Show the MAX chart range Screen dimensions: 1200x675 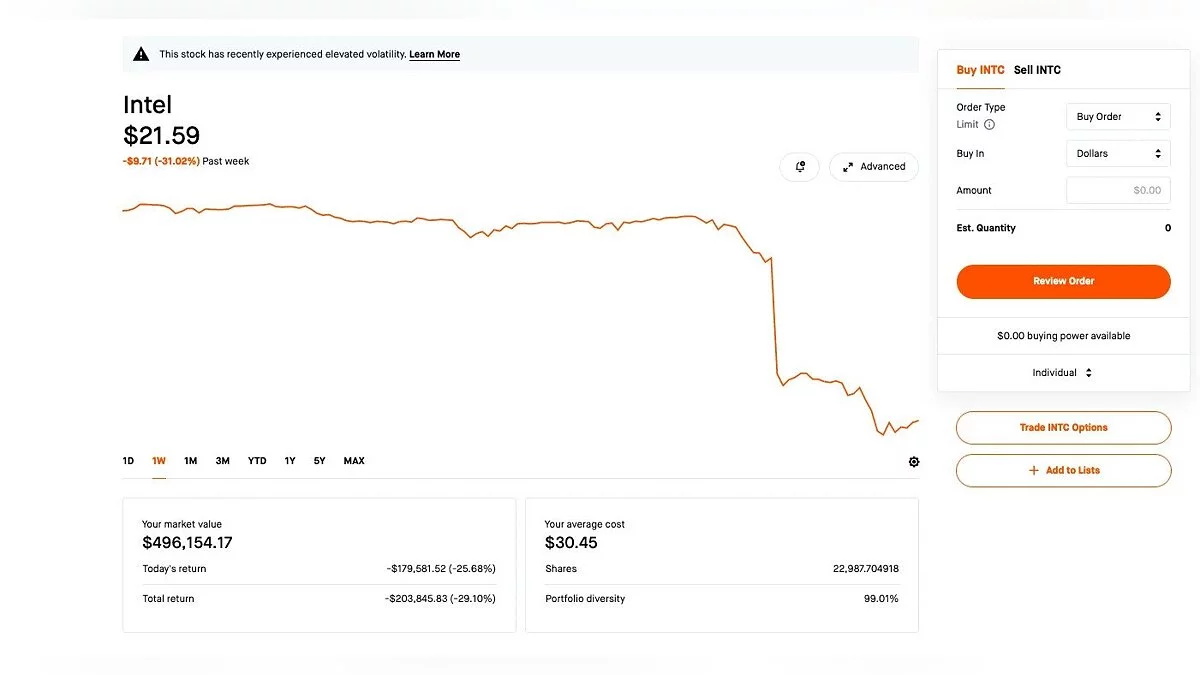tap(354, 461)
